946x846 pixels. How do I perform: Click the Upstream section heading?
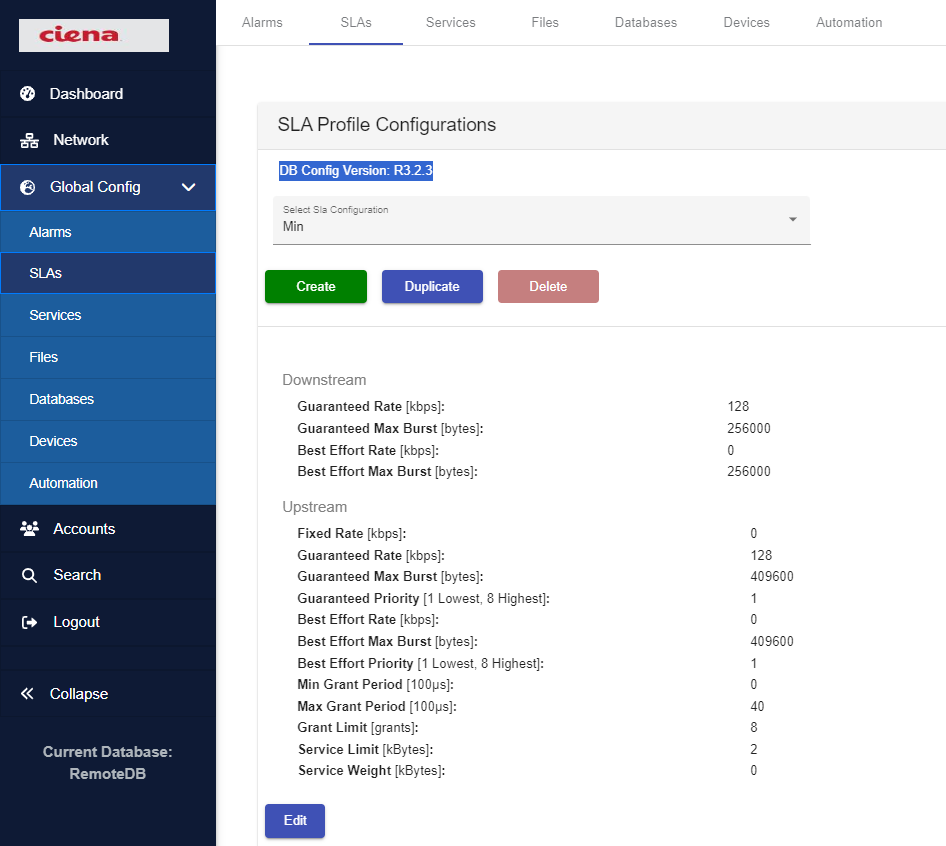314,507
